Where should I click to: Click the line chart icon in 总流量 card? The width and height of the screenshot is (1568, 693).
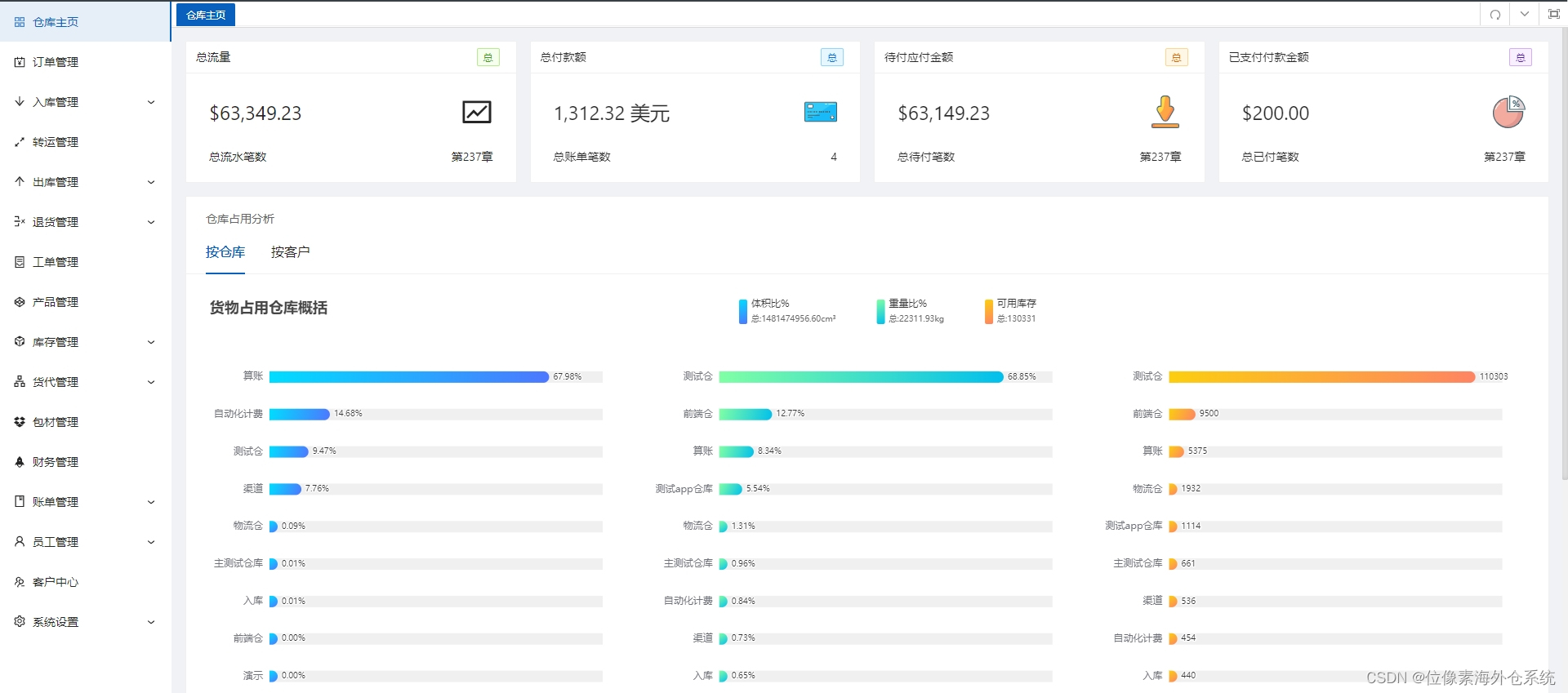click(477, 112)
